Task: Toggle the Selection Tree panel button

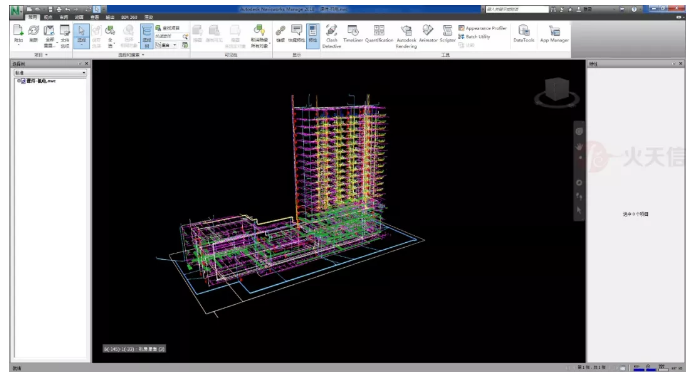Action: click(147, 35)
